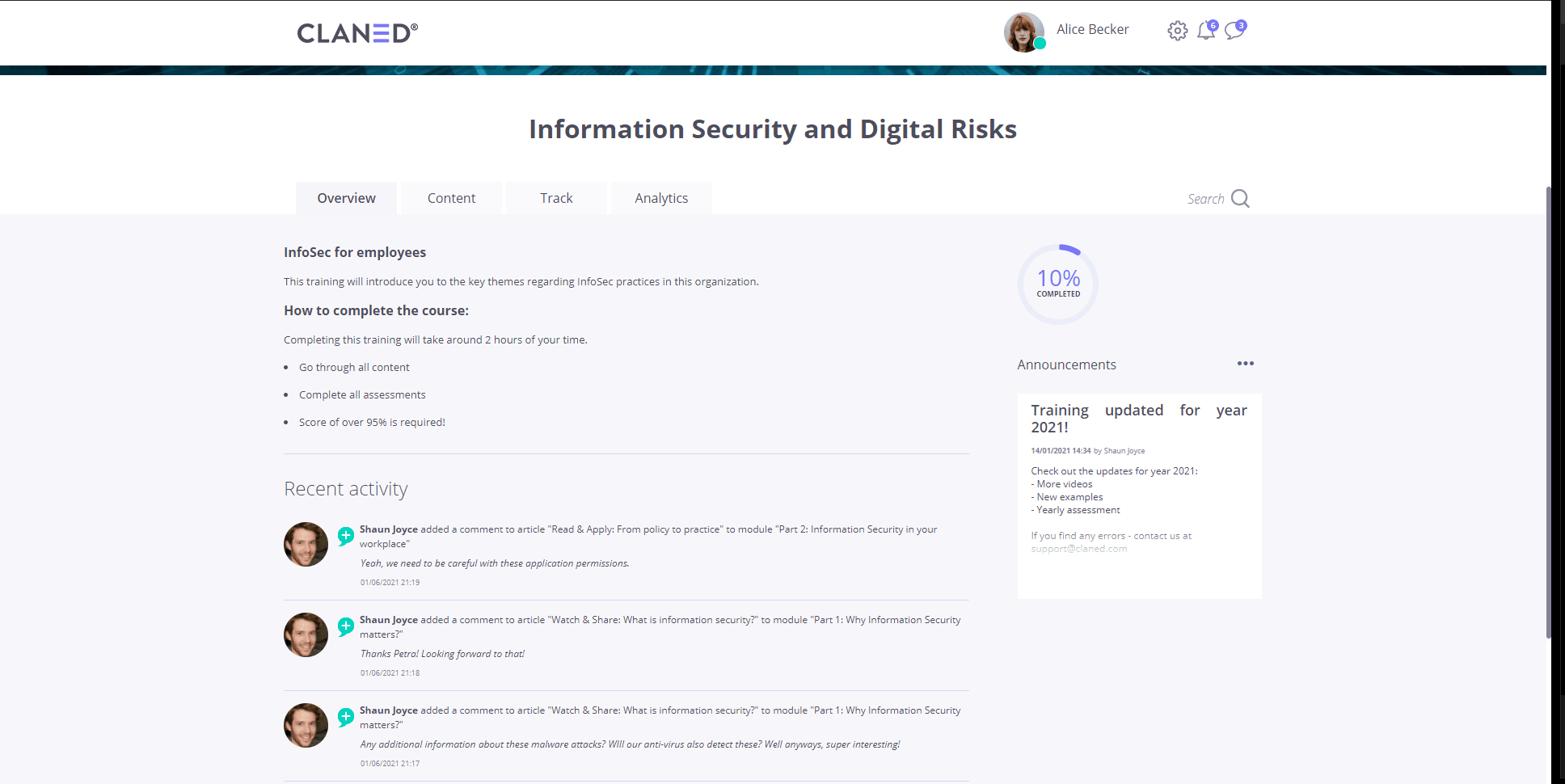Open Alice Becker's profile avatar

1024,31
